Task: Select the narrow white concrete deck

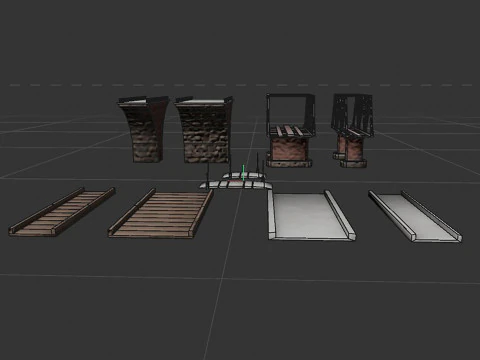Action: tap(415, 216)
